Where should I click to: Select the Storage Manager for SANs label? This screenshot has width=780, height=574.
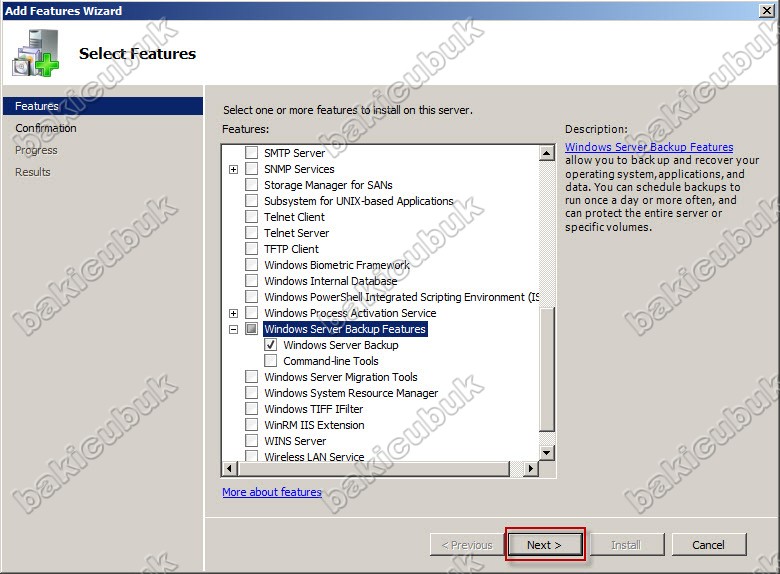coord(328,185)
